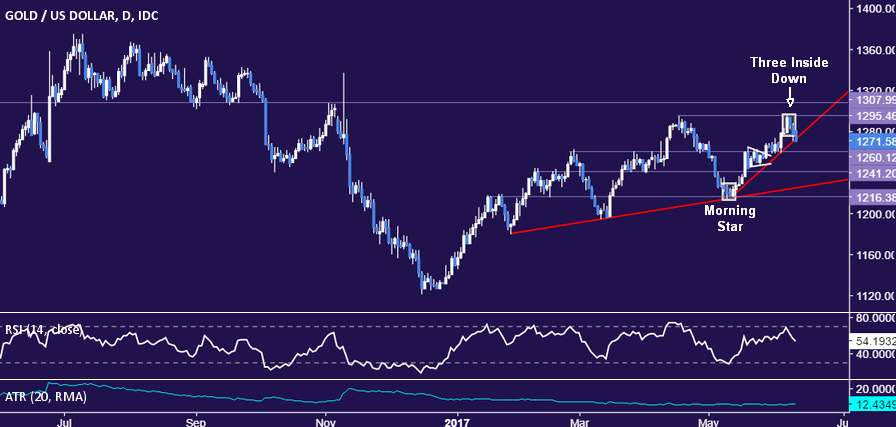Click the 1120.00 price axis value
The width and height of the screenshot is (896, 427).
(874, 296)
